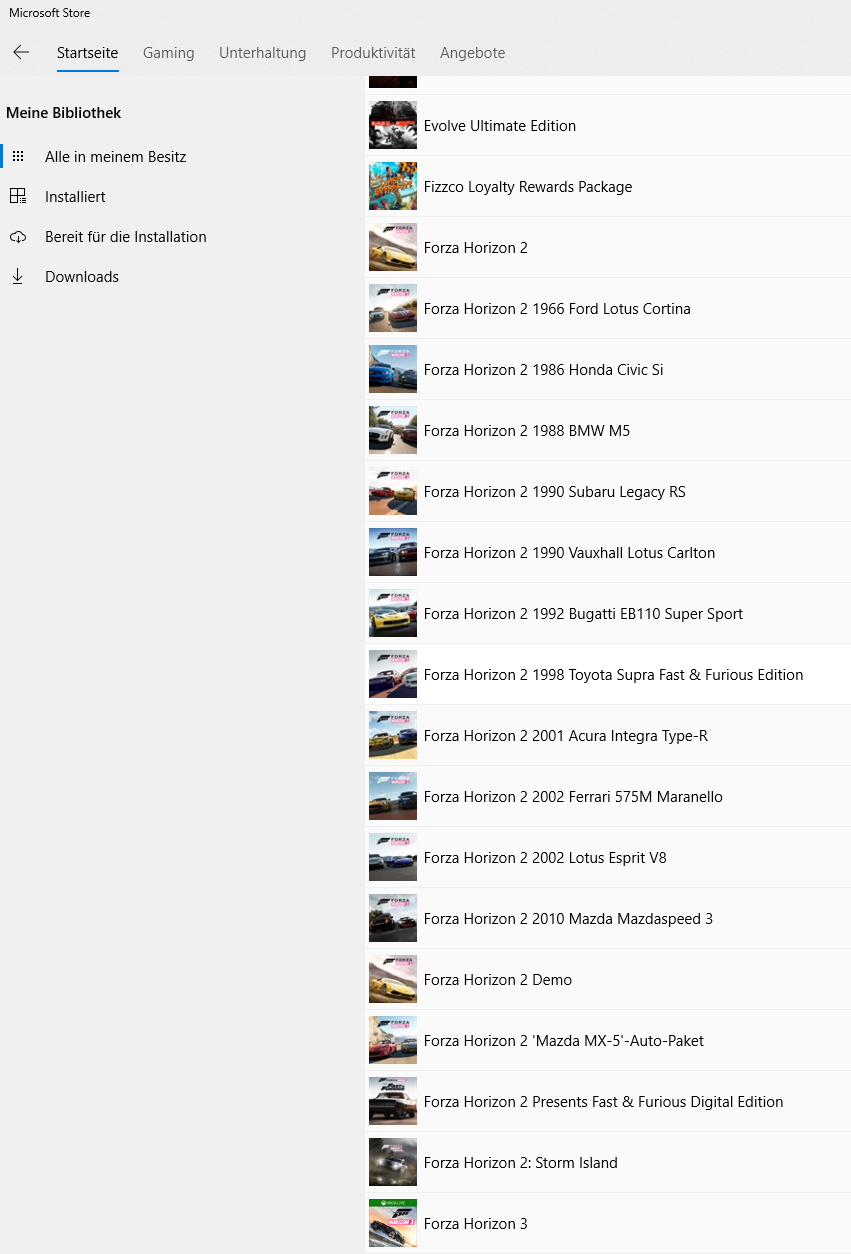The height and width of the screenshot is (1254, 851).
Task: Select Forza Horizon 2 1966 Ford Lotus Cortina text
Action: (557, 309)
